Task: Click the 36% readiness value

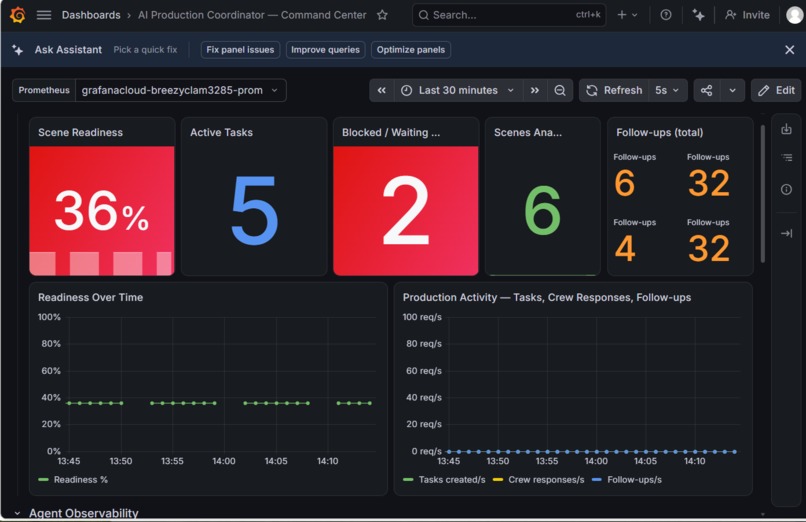Action: tap(102, 211)
